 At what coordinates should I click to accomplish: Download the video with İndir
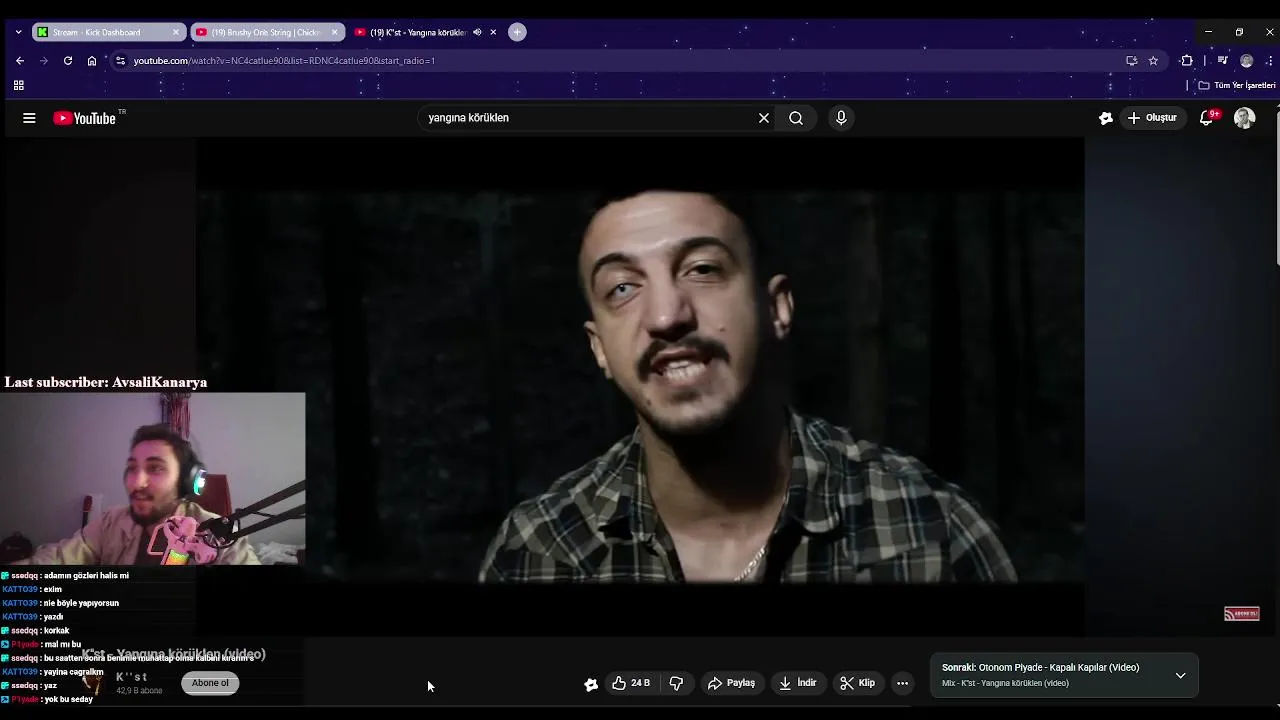[x=798, y=683]
